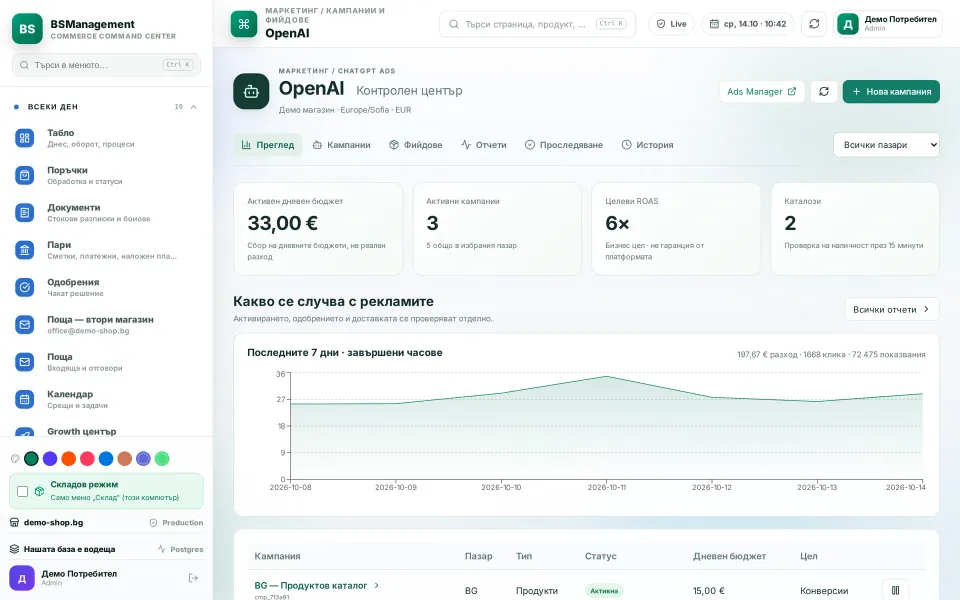Click the command-key icon in header
Viewport: 960px width, 600px height.
(244, 24)
